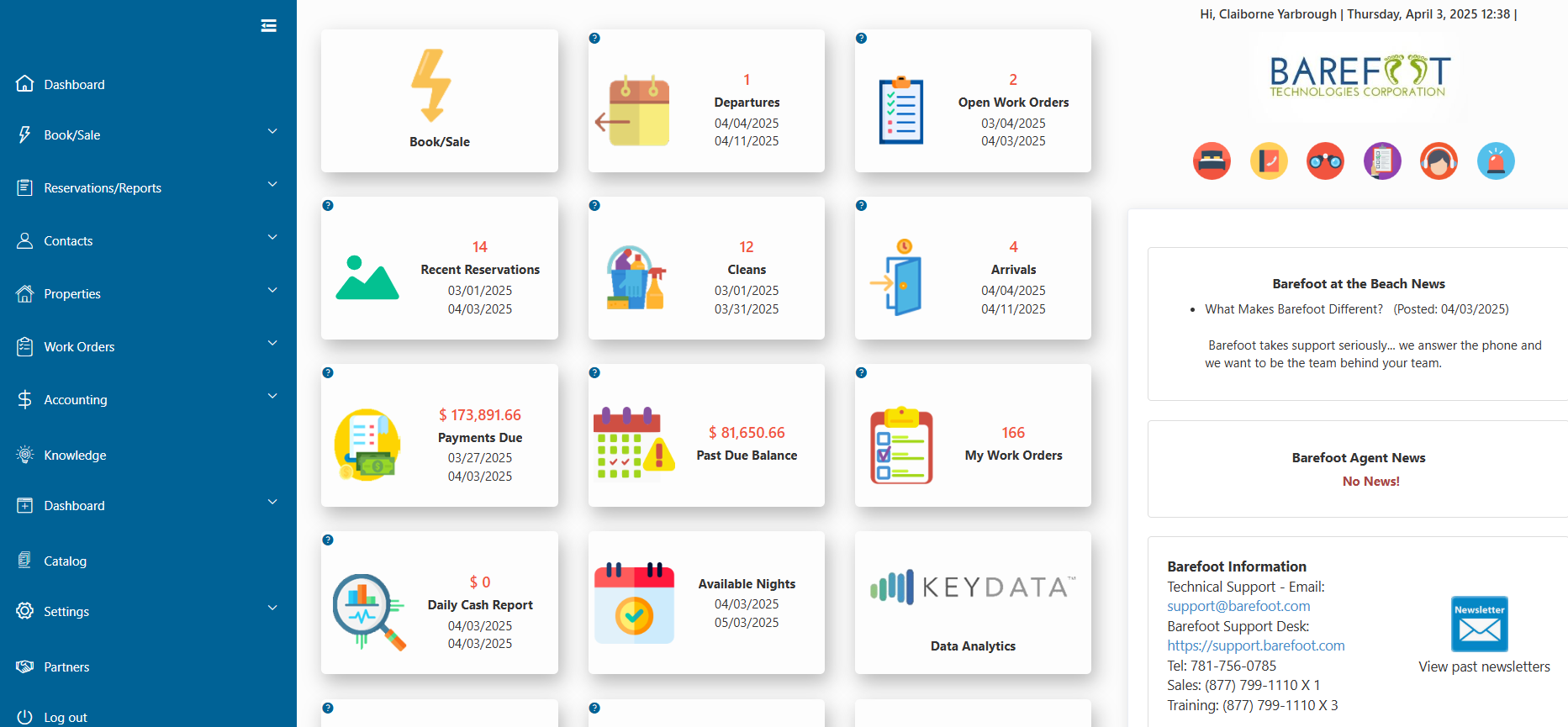Expand the Properties menu chevron
This screenshot has height=727, width=1568.
[x=272, y=291]
